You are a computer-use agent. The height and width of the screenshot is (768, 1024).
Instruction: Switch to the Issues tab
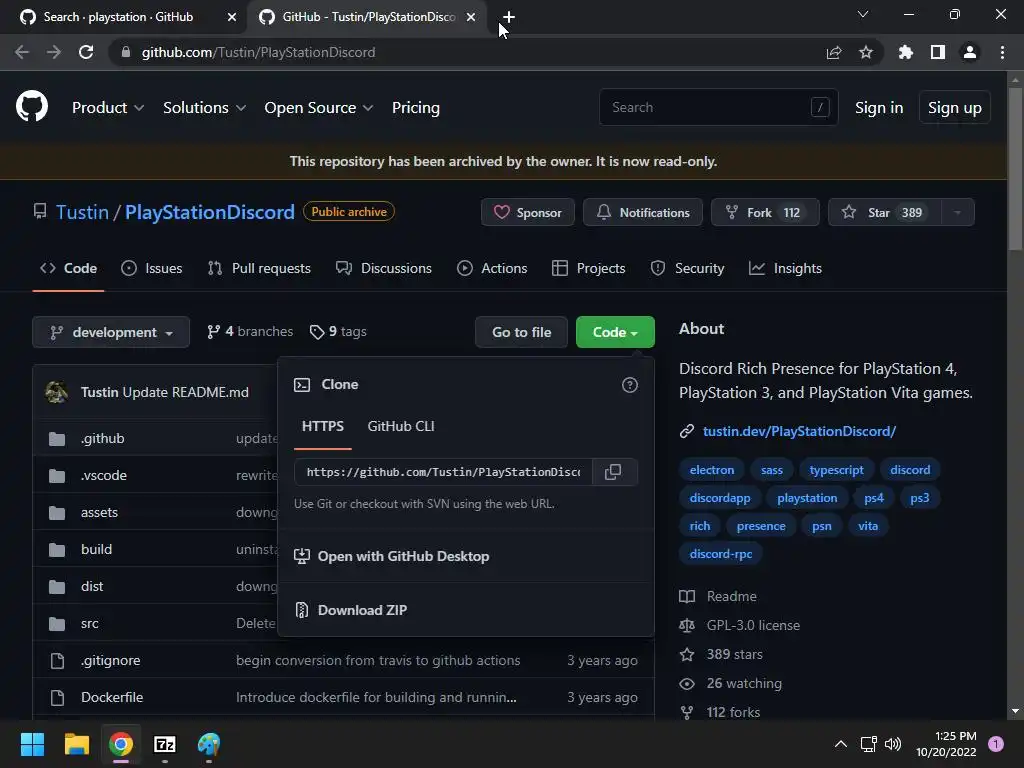pos(152,268)
